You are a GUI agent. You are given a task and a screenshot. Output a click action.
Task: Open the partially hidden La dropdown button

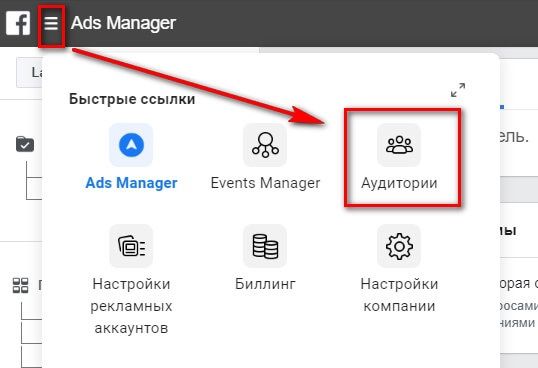click(29, 72)
